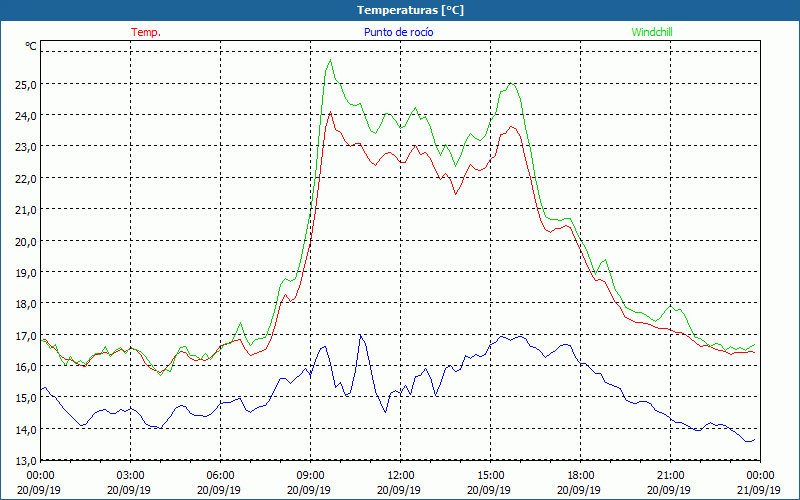800x500 pixels.
Task: Select the red 'Temp.' legend label
Action: coord(146,32)
